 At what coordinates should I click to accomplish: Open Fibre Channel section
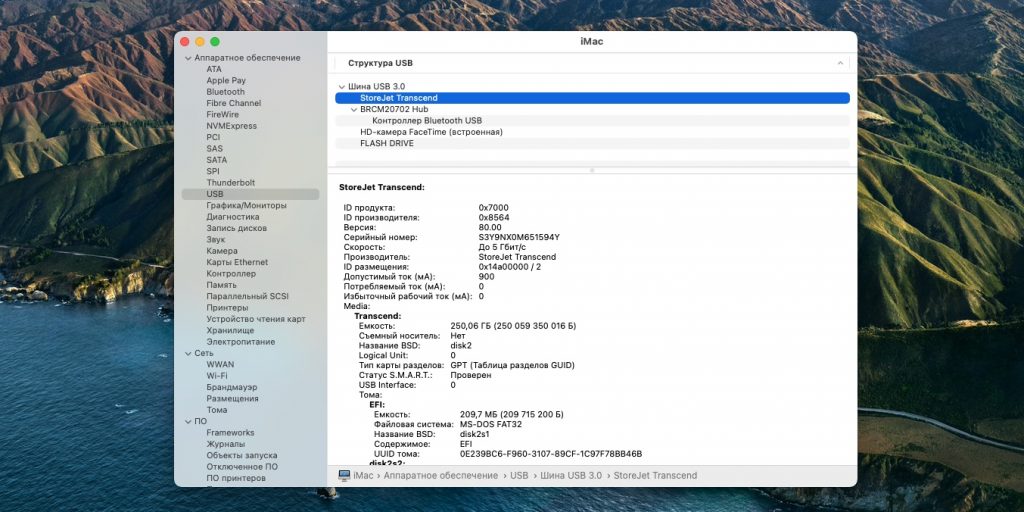[234, 103]
